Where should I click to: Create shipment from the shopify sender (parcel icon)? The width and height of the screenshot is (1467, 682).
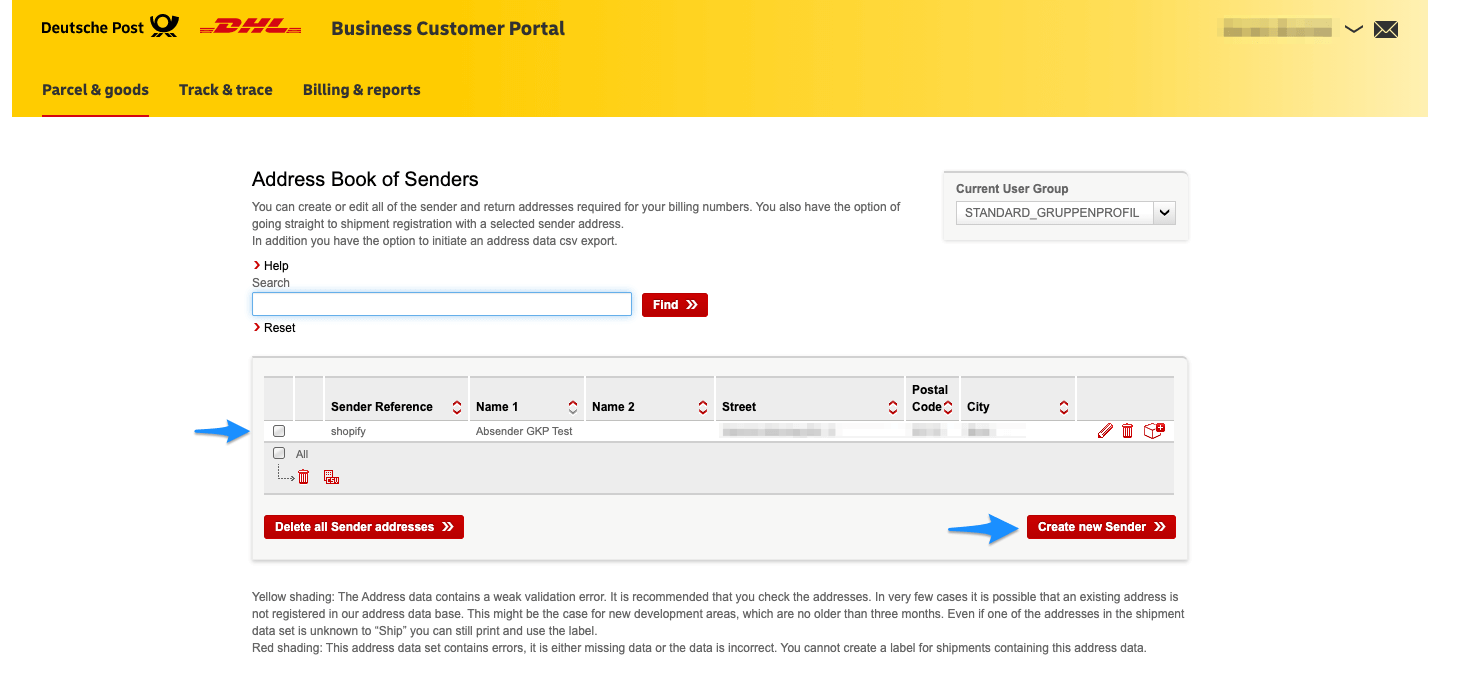point(1154,431)
